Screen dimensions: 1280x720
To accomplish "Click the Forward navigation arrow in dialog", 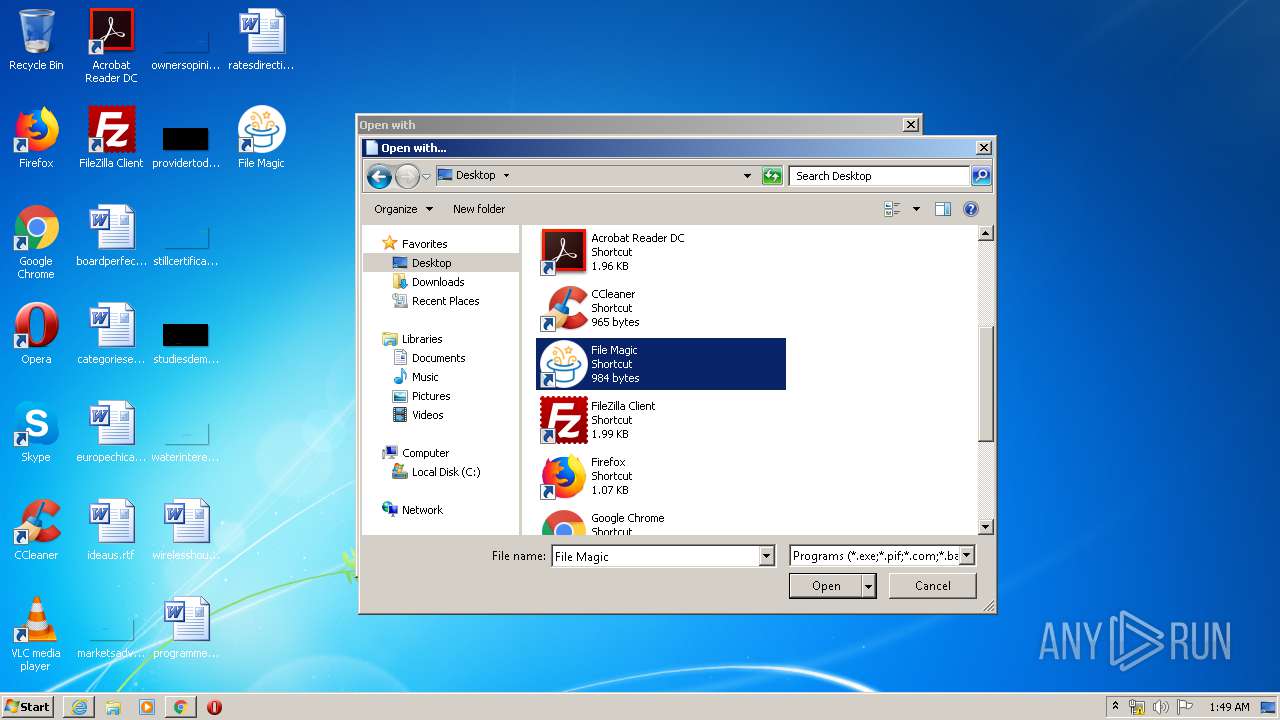I will [407, 177].
